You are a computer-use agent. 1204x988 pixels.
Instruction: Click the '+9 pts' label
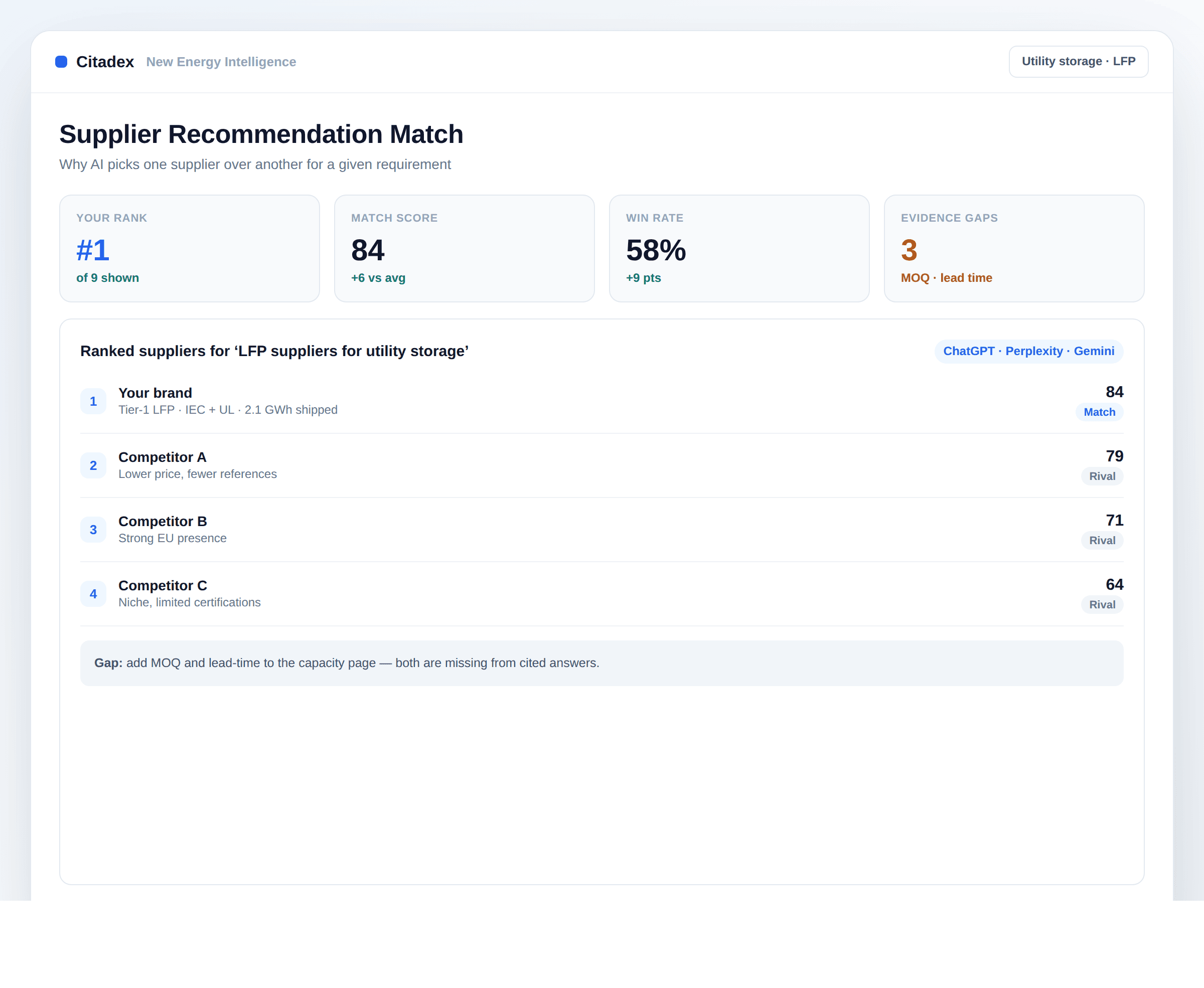coord(643,278)
